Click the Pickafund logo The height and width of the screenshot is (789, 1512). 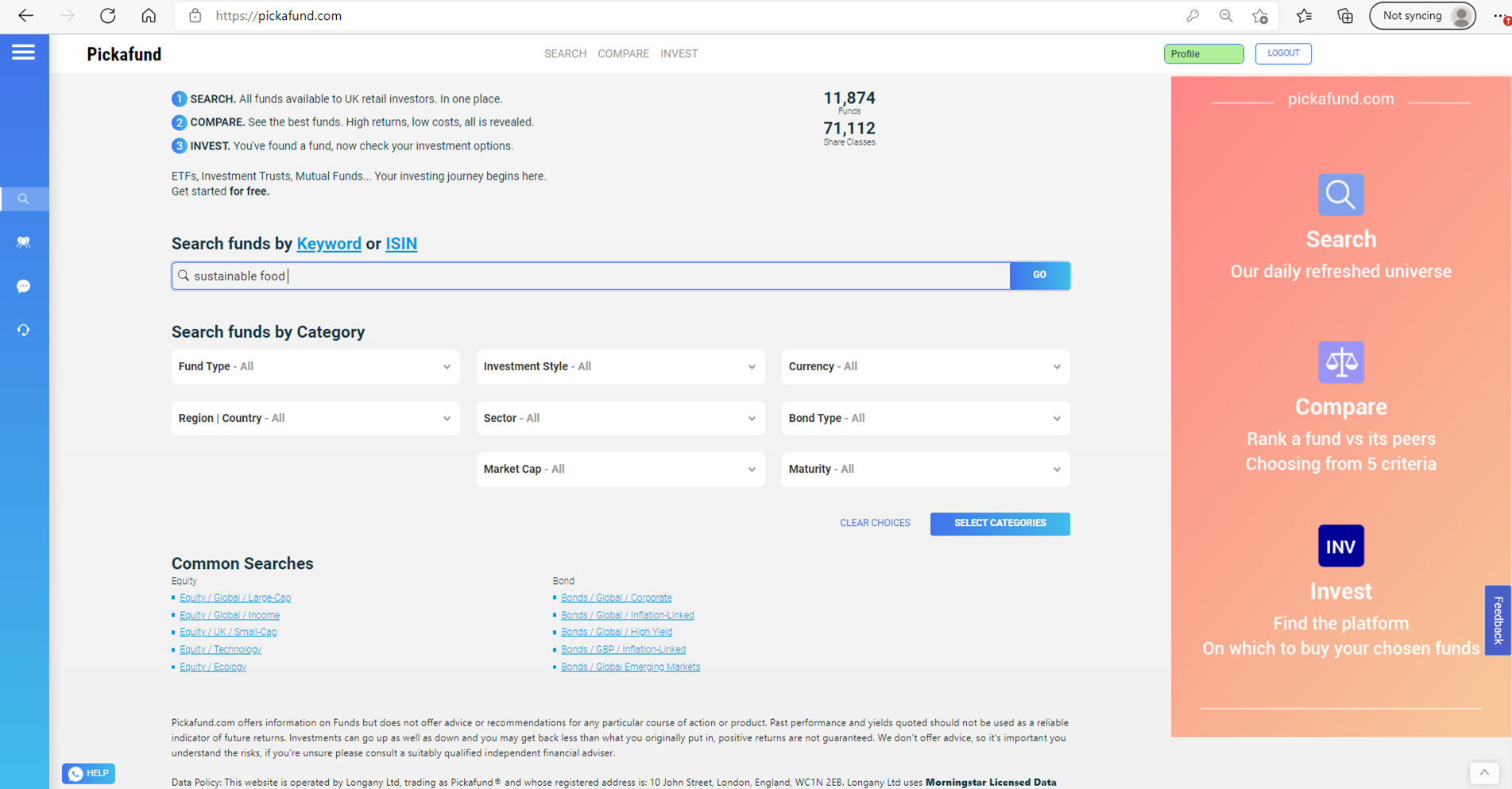click(x=124, y=54)
